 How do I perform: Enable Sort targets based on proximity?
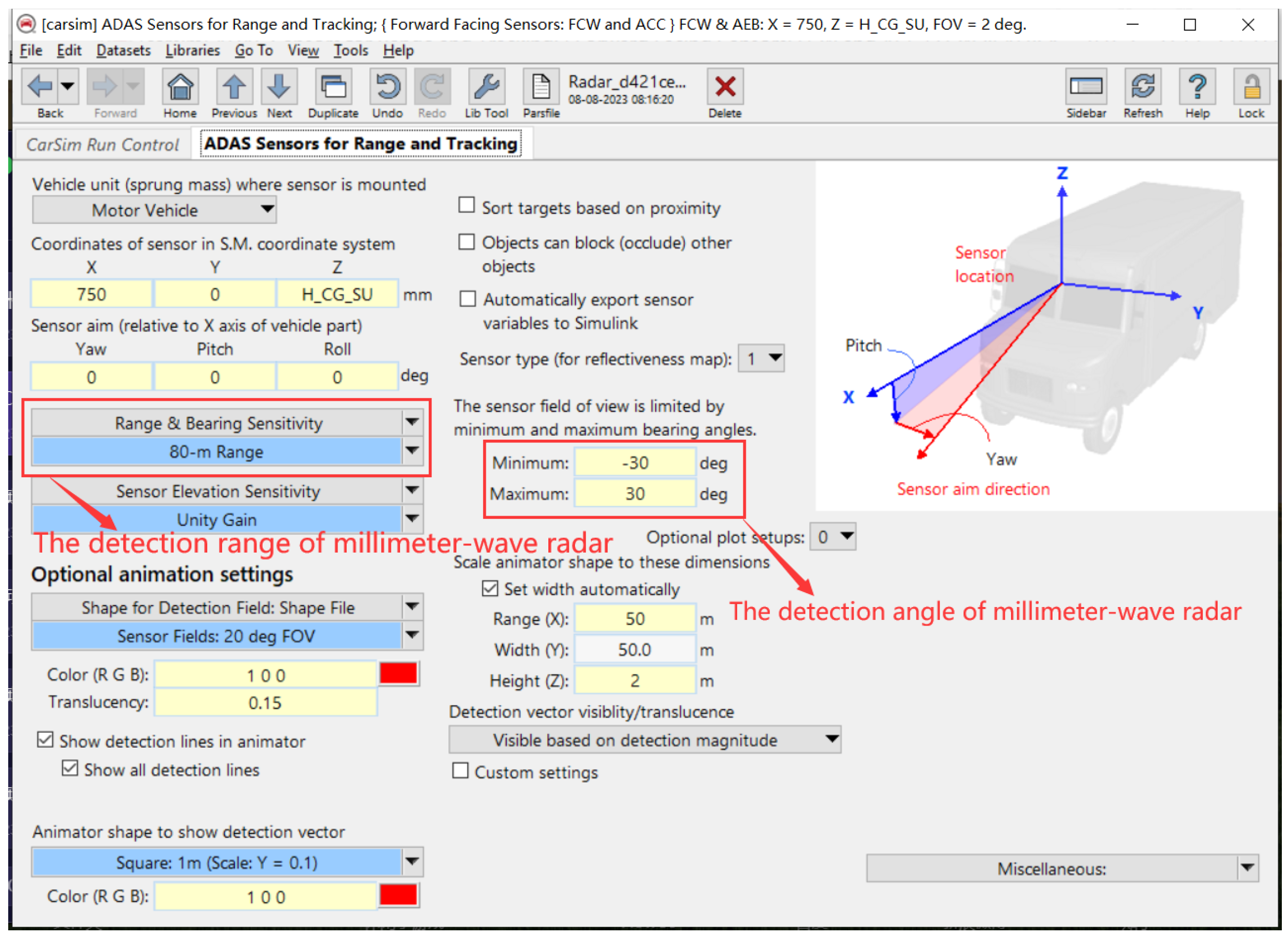click(467, 205)
